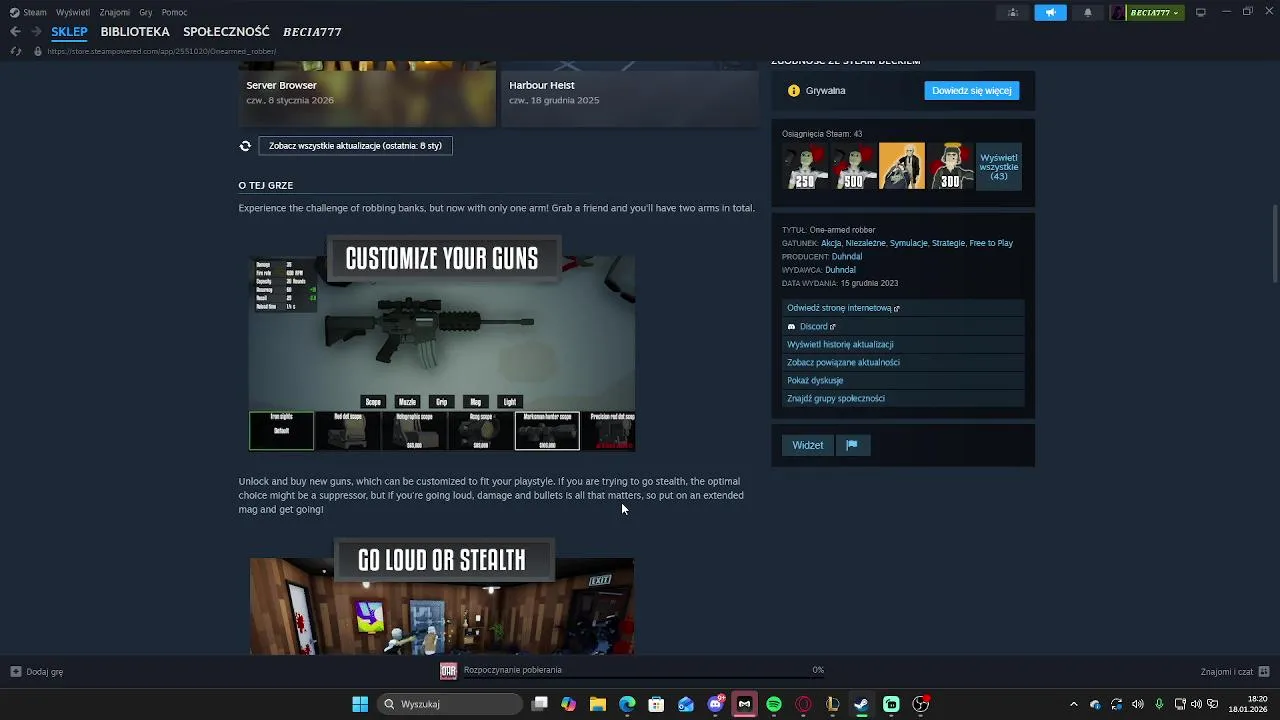
Task: Reload the store page
Action: pos(15,51)
